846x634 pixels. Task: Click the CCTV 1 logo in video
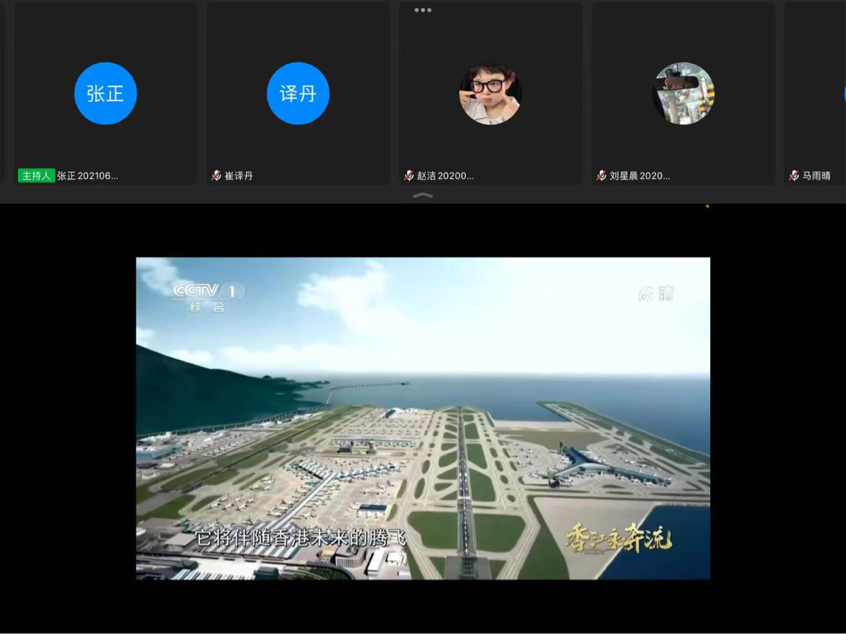(207, 294)
